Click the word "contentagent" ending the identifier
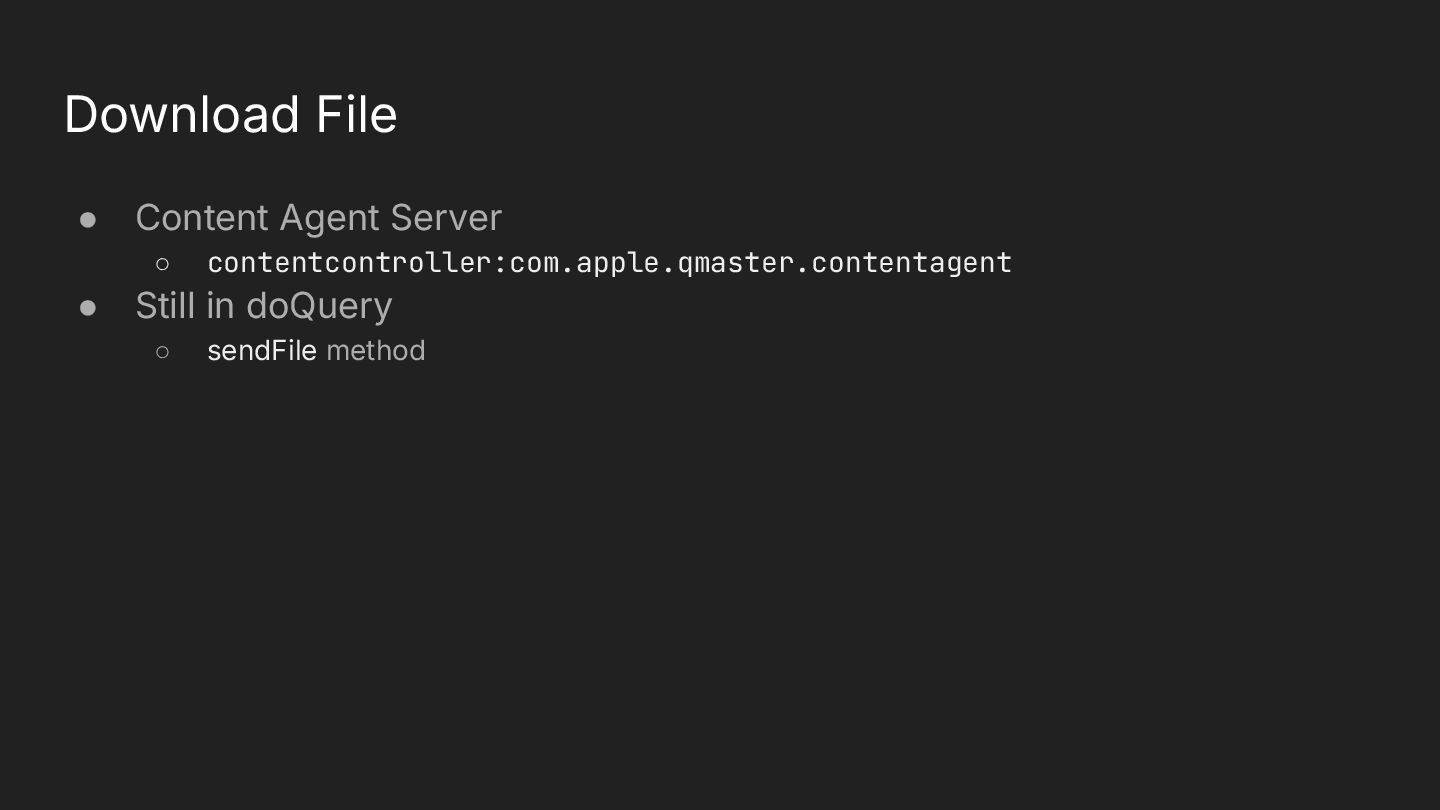The image size is (1440, 810). click(911, 262)
